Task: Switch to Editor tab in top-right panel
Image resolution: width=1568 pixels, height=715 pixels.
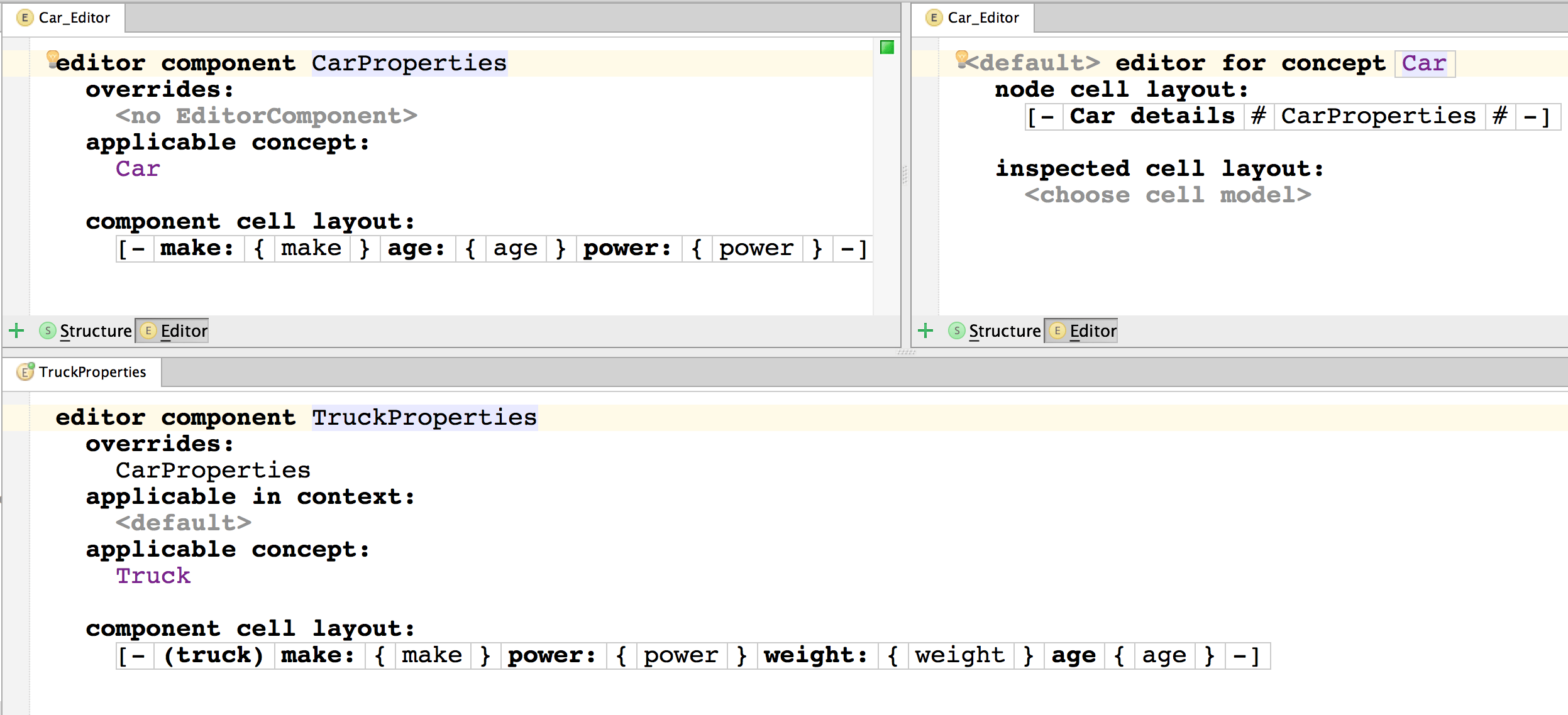Action: click(x=1085, y=330)
